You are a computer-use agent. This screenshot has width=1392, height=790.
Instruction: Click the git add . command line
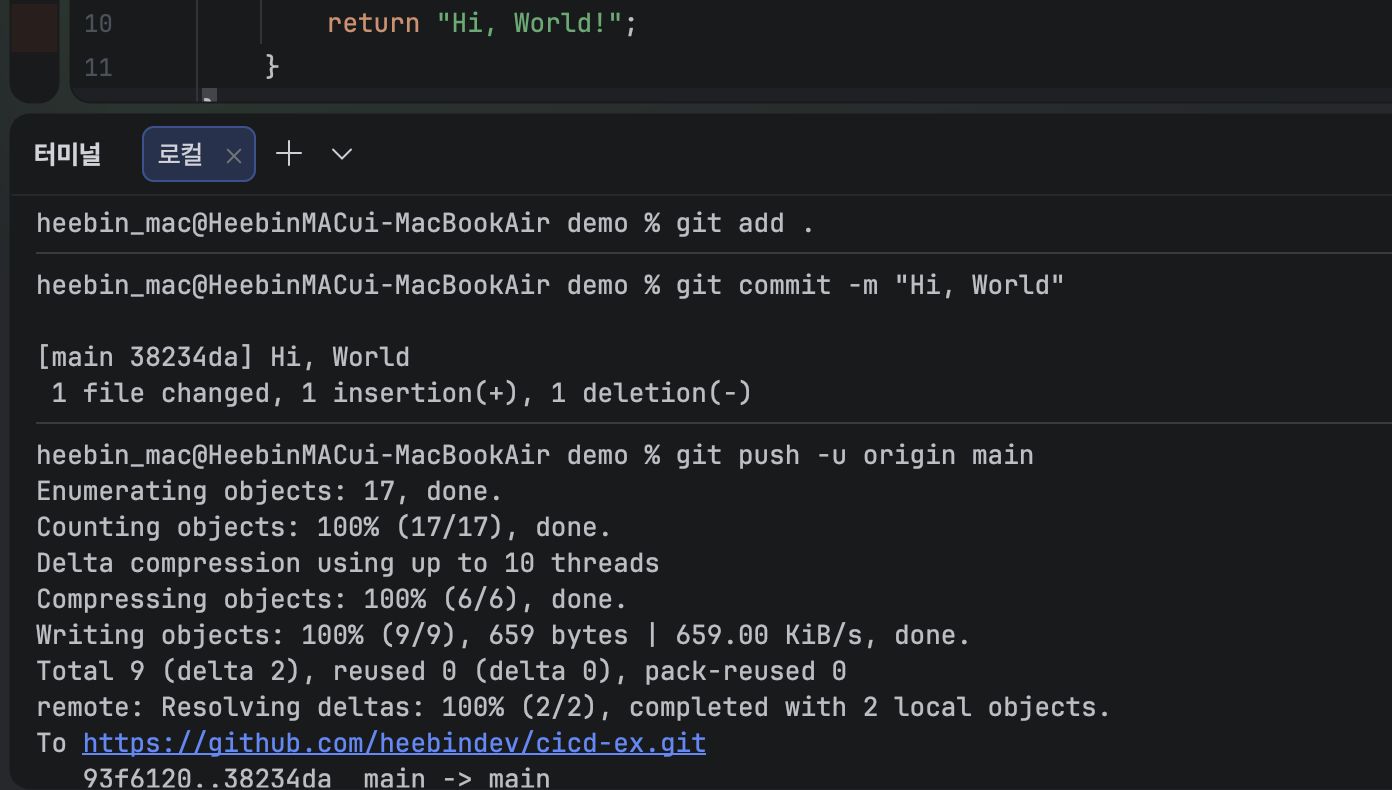[426, 223]
